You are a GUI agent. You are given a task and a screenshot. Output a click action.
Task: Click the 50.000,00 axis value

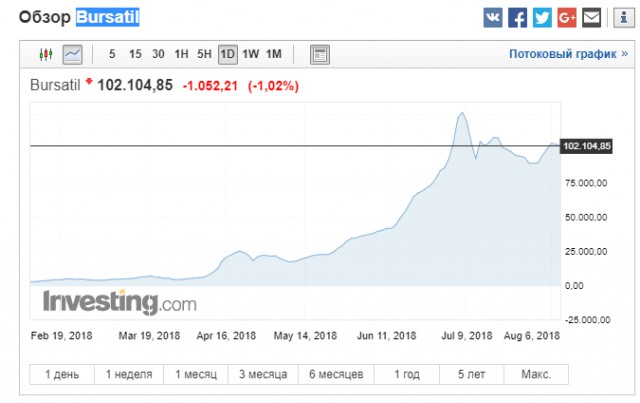586,218
